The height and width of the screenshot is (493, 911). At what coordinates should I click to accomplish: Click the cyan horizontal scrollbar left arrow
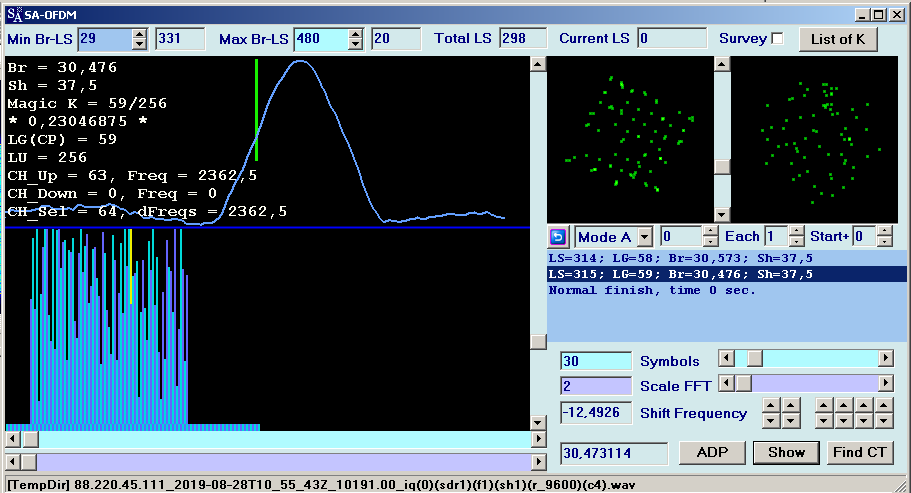[13, 439]
